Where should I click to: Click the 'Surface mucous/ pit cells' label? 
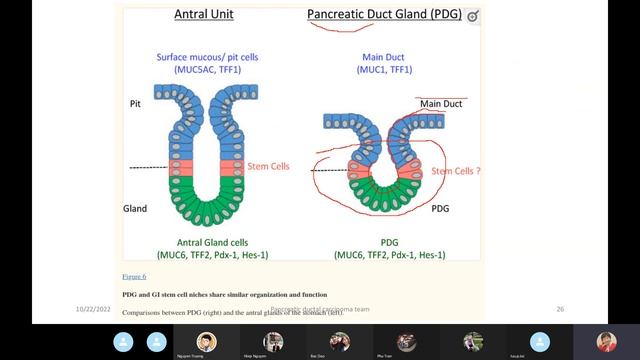click(x=207, y=57)
